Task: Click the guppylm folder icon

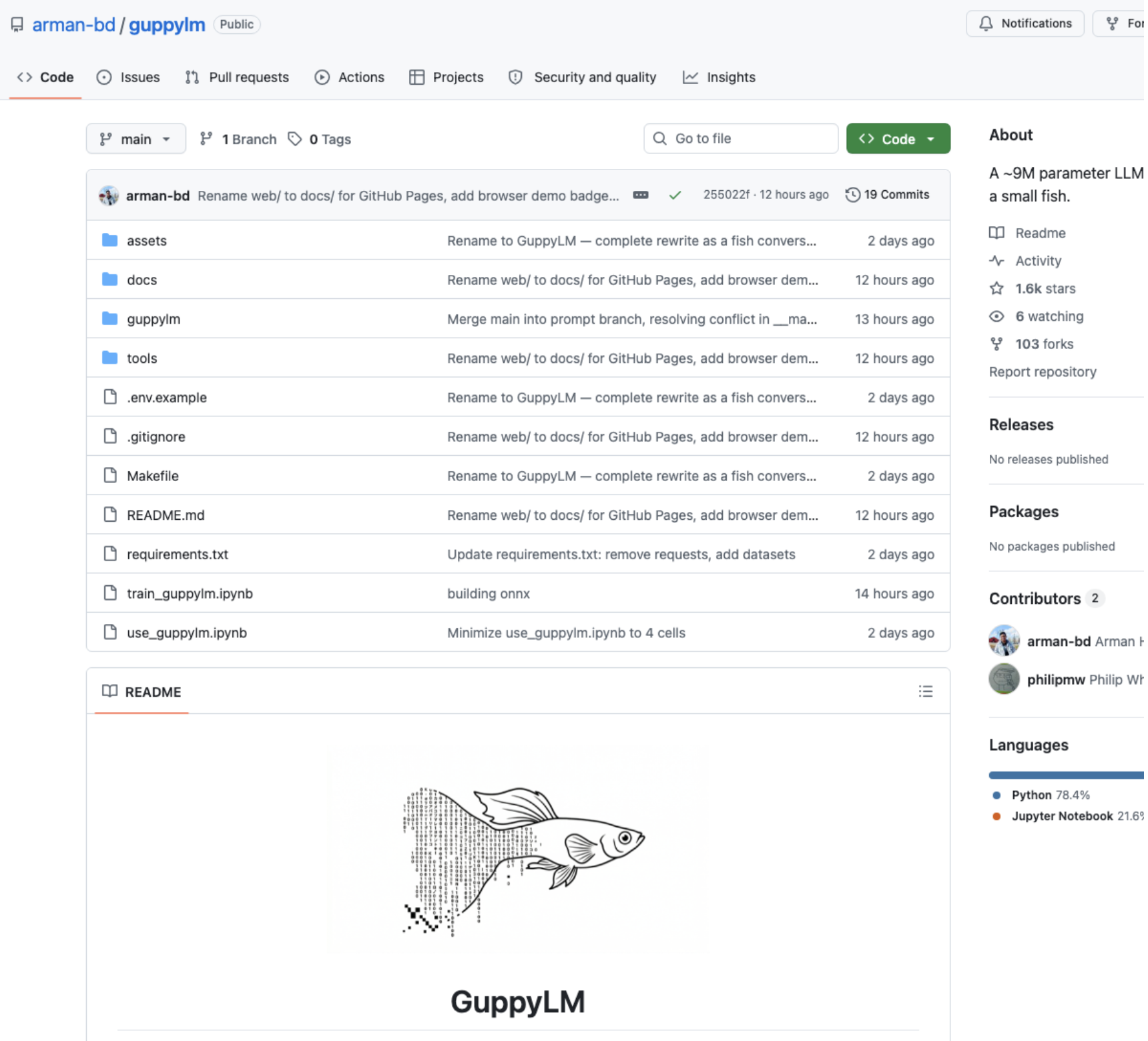Action: [x=110, y=319]
